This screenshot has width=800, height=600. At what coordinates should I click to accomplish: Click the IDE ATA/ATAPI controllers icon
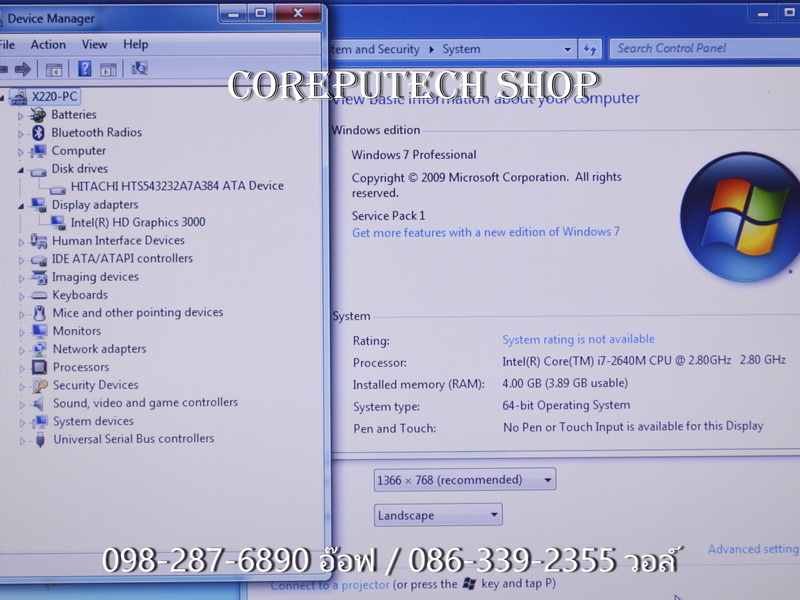(x=39, y=260)
